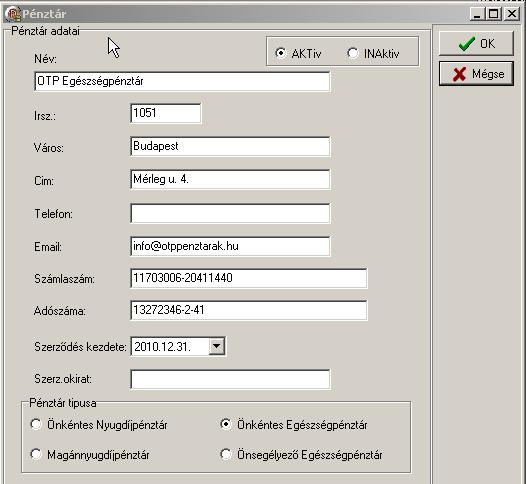Click the Adószáma tax number field
This screenshot has width=526, height=484.
tap(249, 310)
